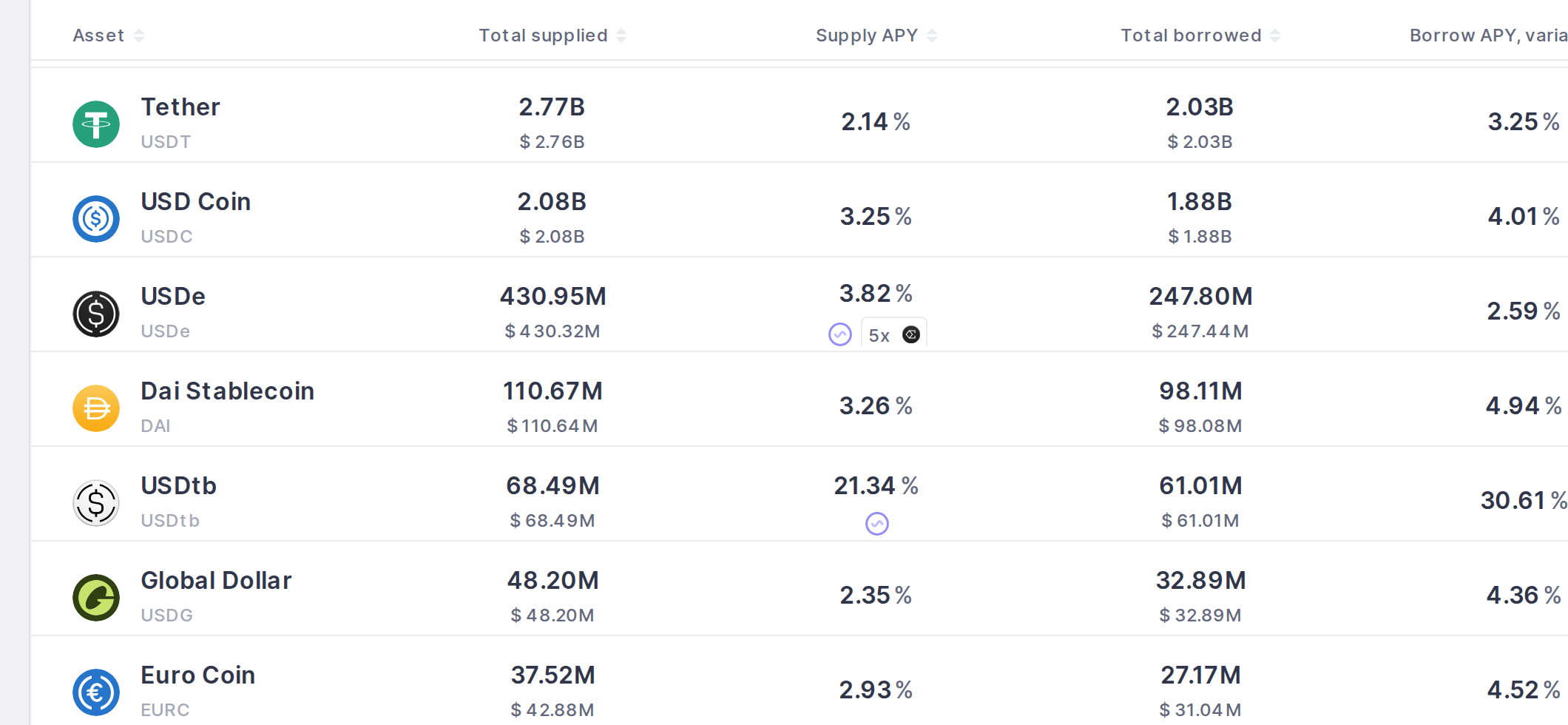Screen dimensions: 1568x725
Task: Click Global Dollar supply APY 2.35%
Action: 876,596
